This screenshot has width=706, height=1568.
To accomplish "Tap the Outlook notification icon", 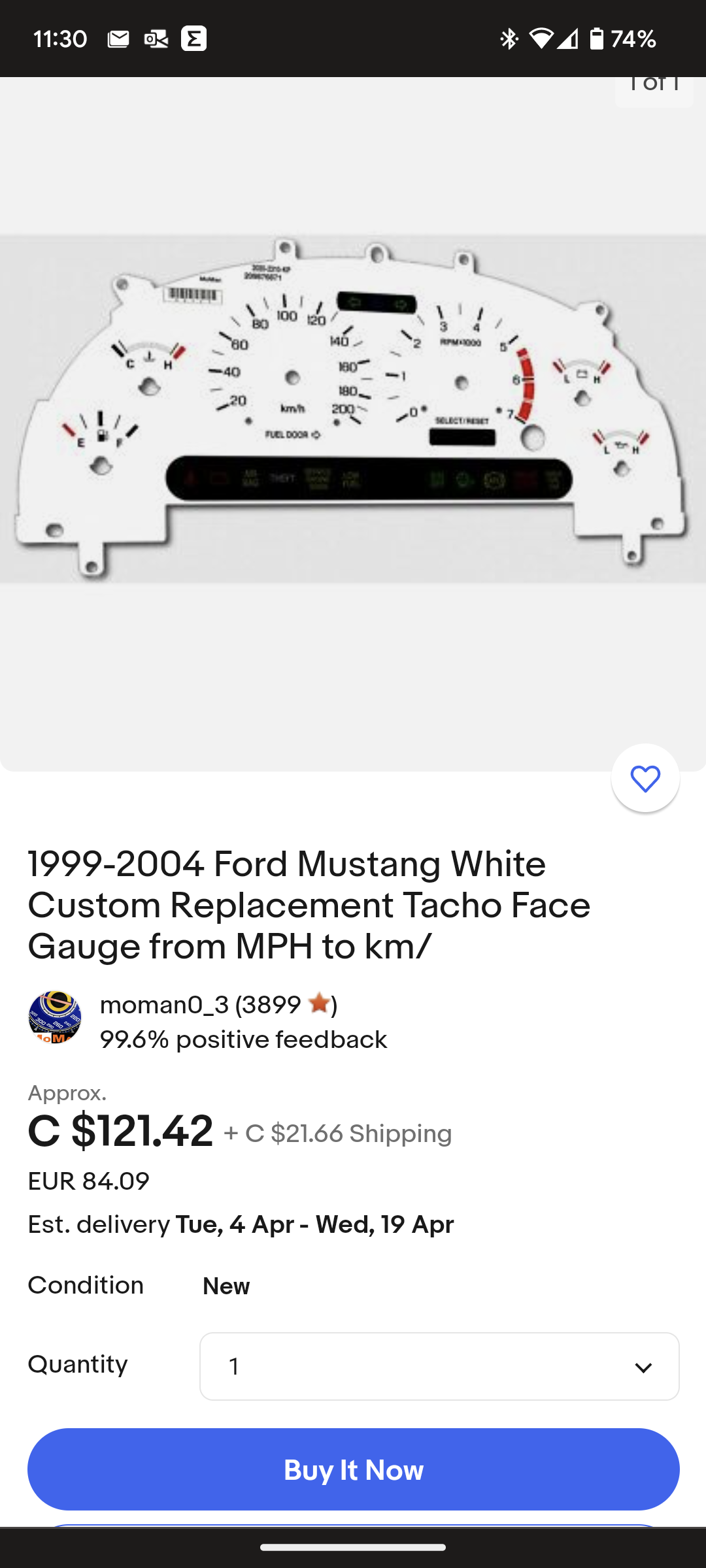I will click(156, 39).
